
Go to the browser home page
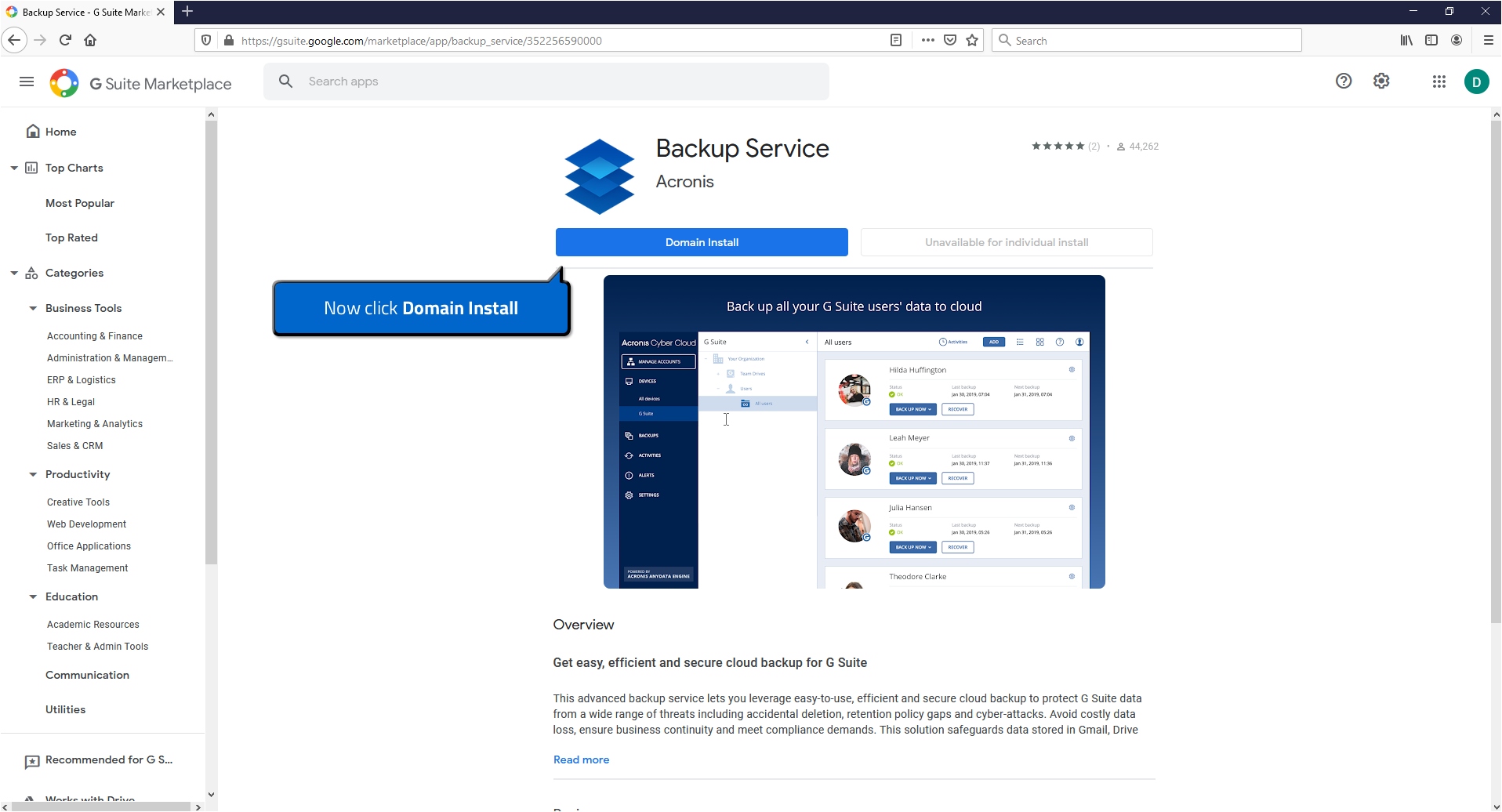pos(90,40)
